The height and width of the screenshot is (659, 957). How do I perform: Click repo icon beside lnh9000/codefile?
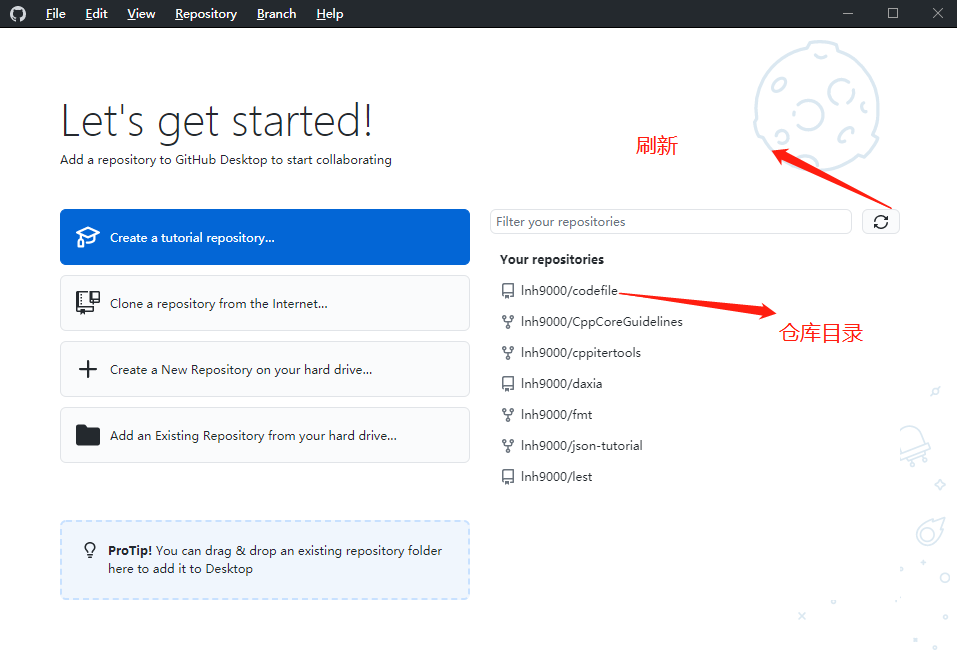508,291
